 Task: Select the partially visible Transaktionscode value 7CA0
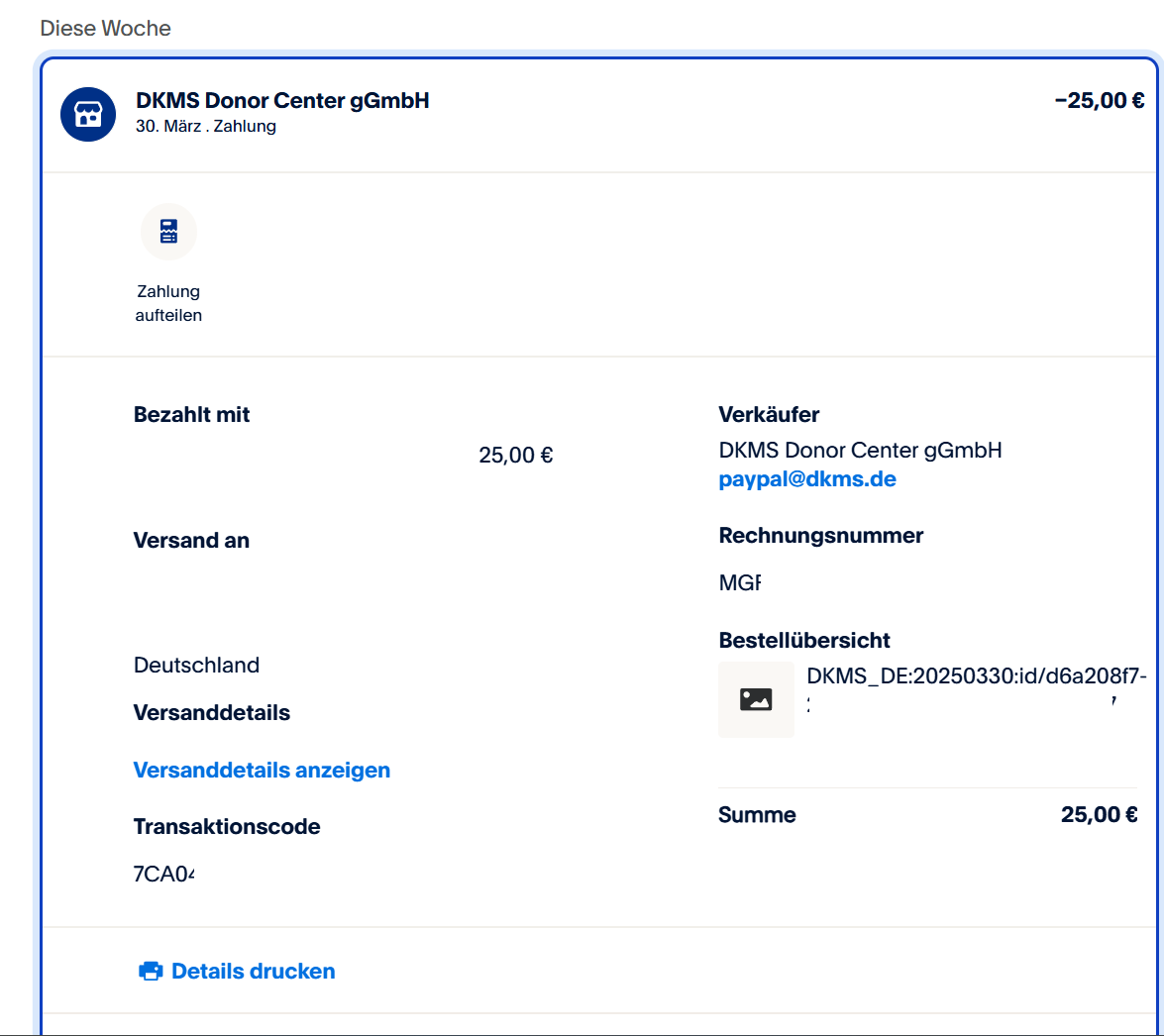(x=164, y=874)
